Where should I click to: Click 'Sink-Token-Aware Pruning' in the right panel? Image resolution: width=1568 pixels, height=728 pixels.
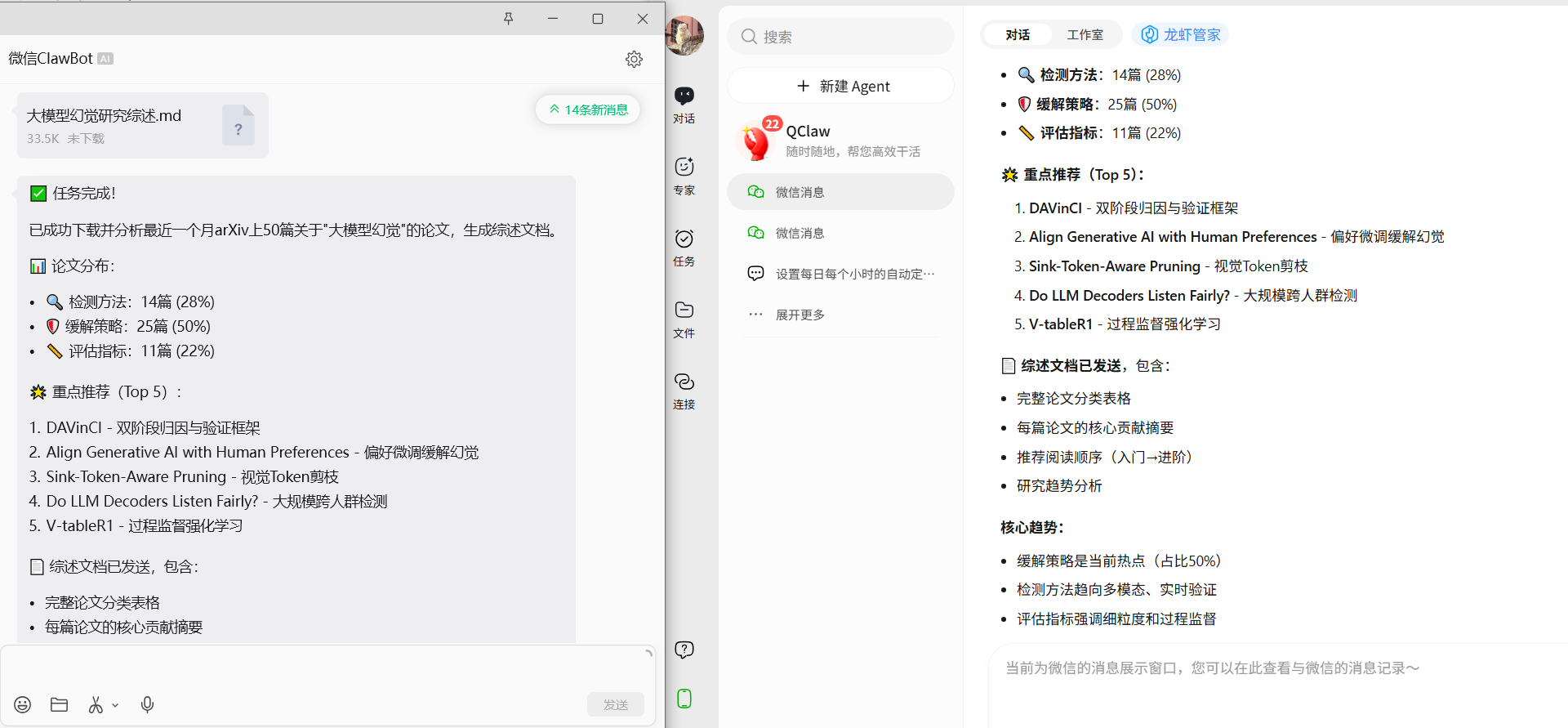click(1115, 266)
